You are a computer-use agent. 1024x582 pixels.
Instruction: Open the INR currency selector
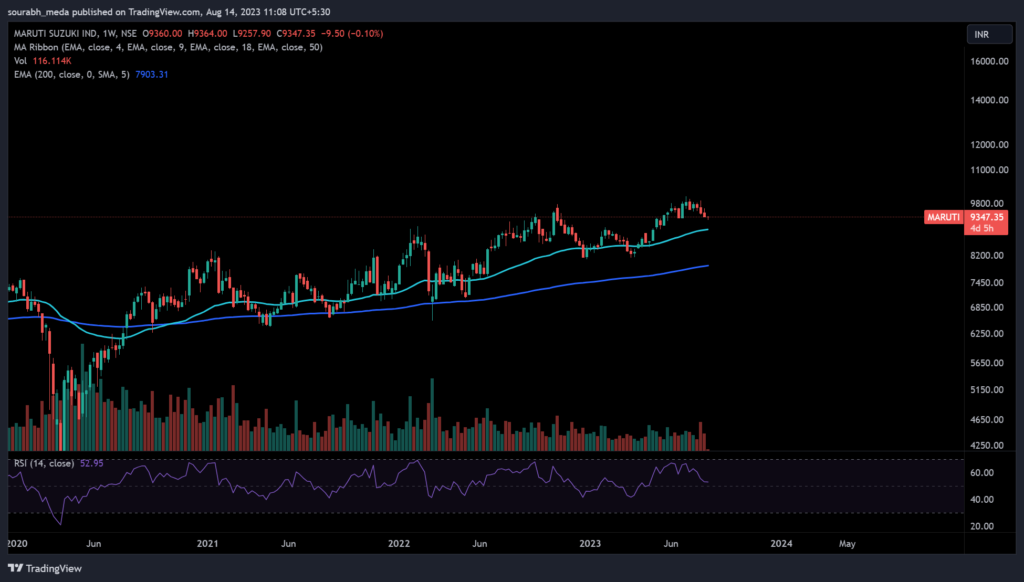click(989, 35)
